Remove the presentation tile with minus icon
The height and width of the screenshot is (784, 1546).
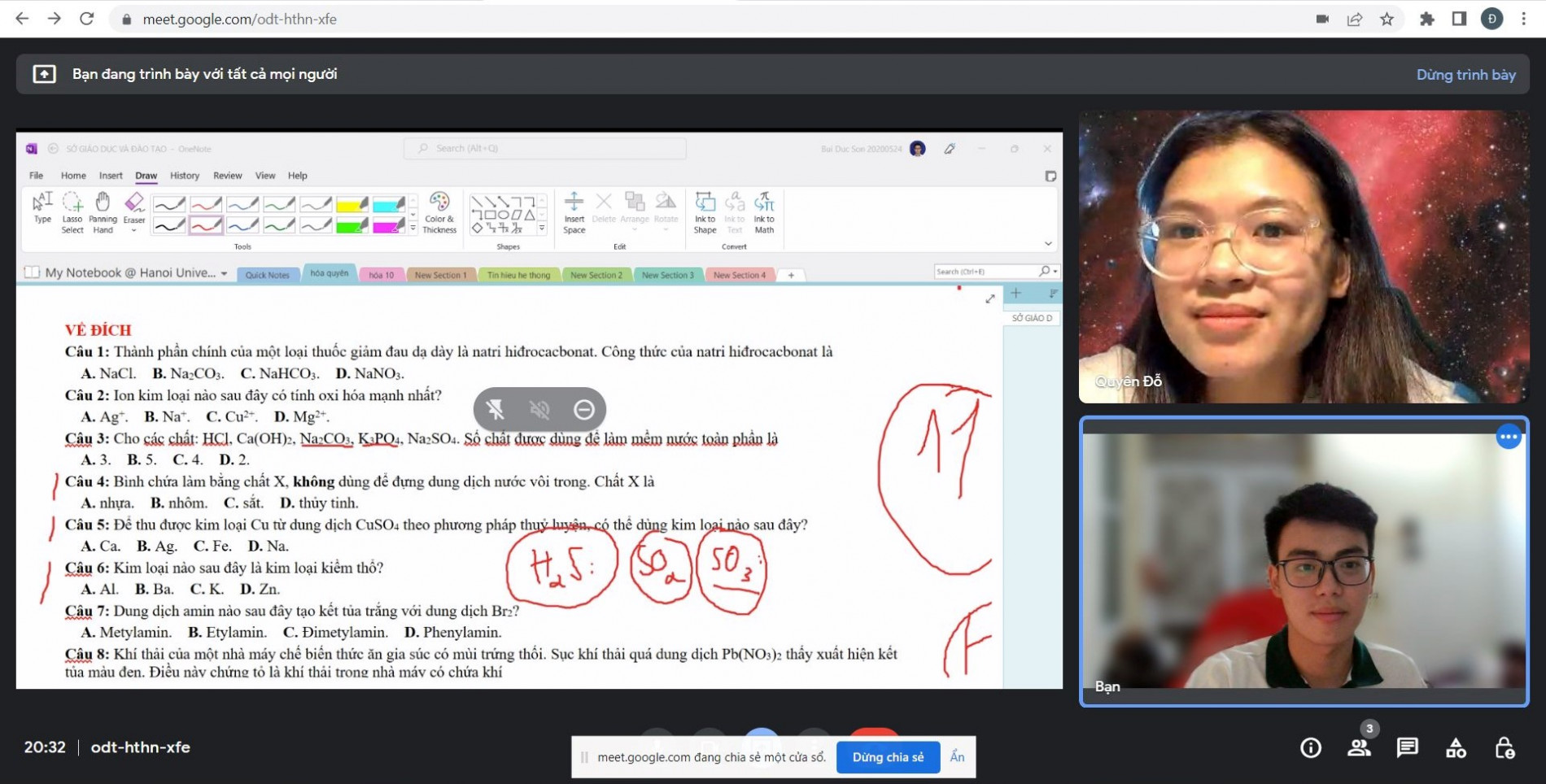(x=583, y=409)
